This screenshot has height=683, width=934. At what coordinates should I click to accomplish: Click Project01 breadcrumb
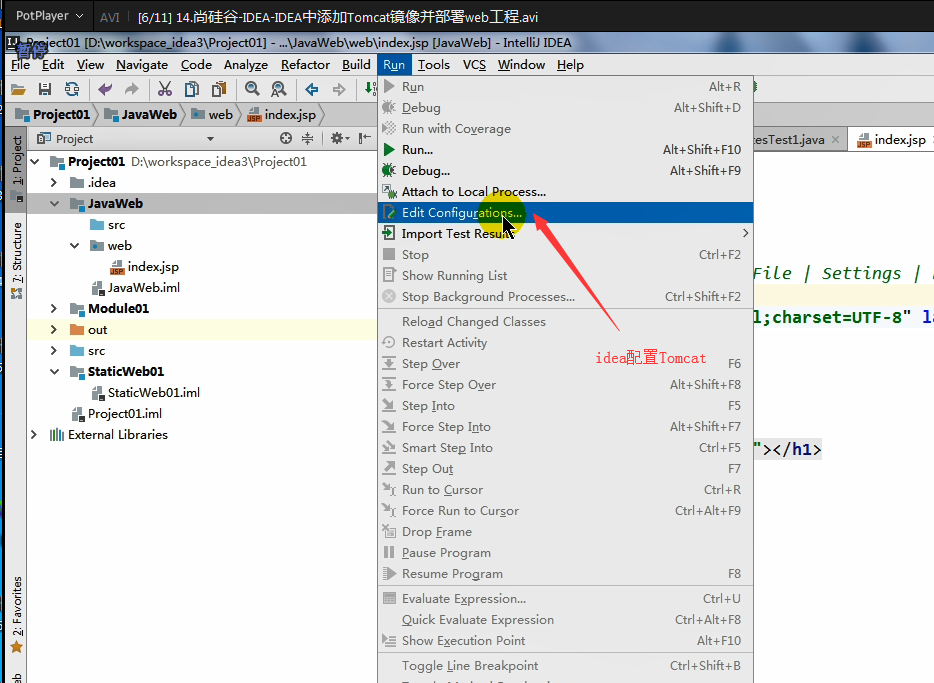(53, 114)
